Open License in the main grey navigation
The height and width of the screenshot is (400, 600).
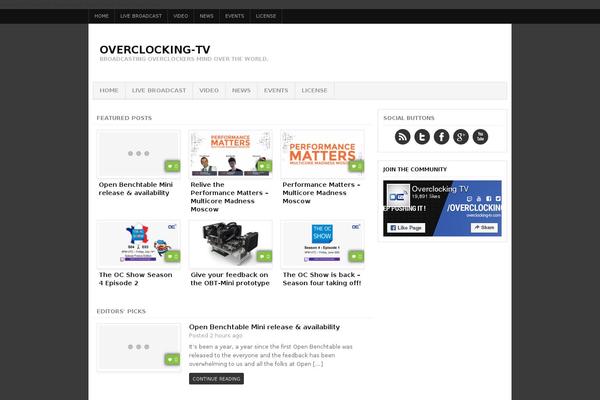[314, 90]
